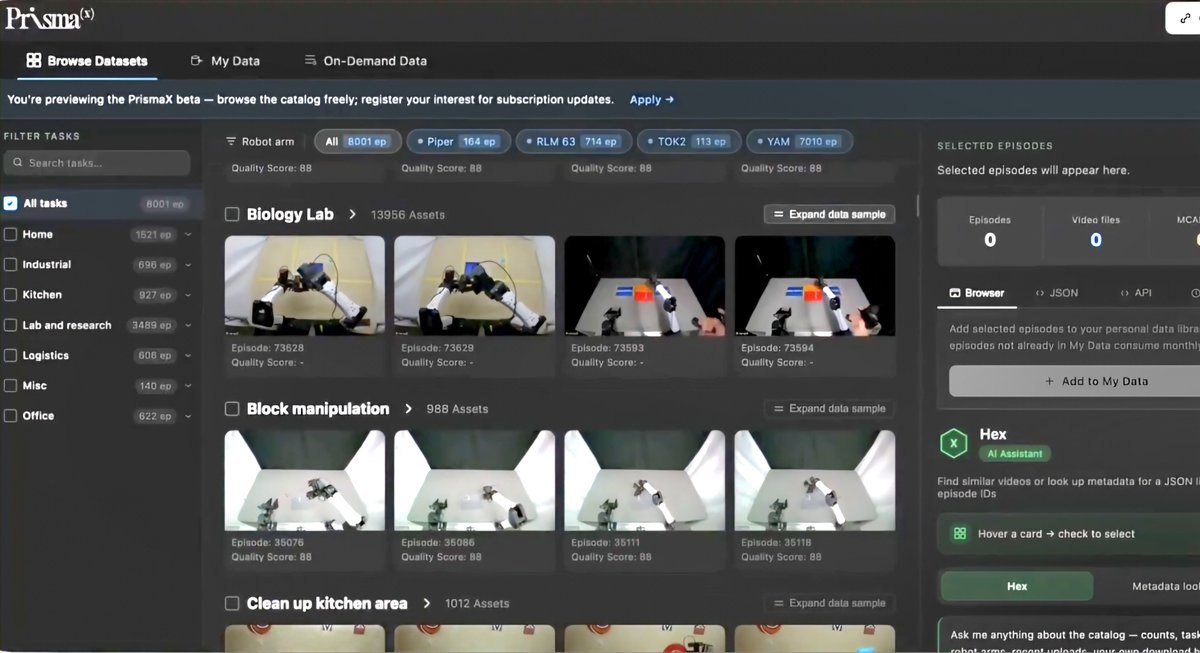Filter by RLM 63 714 ep robot arm
1200x653 pixels.
574,142
